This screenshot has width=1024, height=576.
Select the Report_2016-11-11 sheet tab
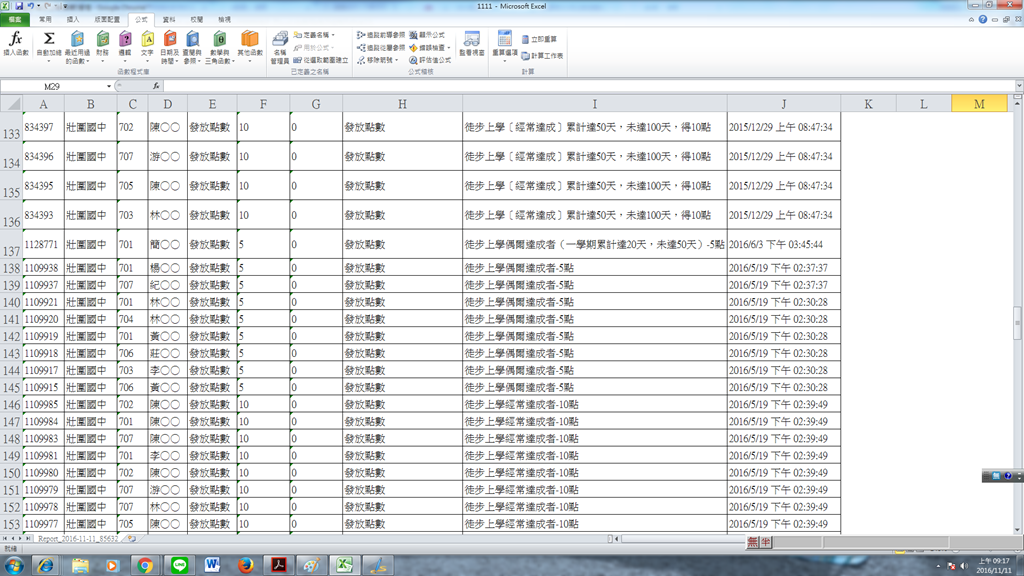click(78, 539)
